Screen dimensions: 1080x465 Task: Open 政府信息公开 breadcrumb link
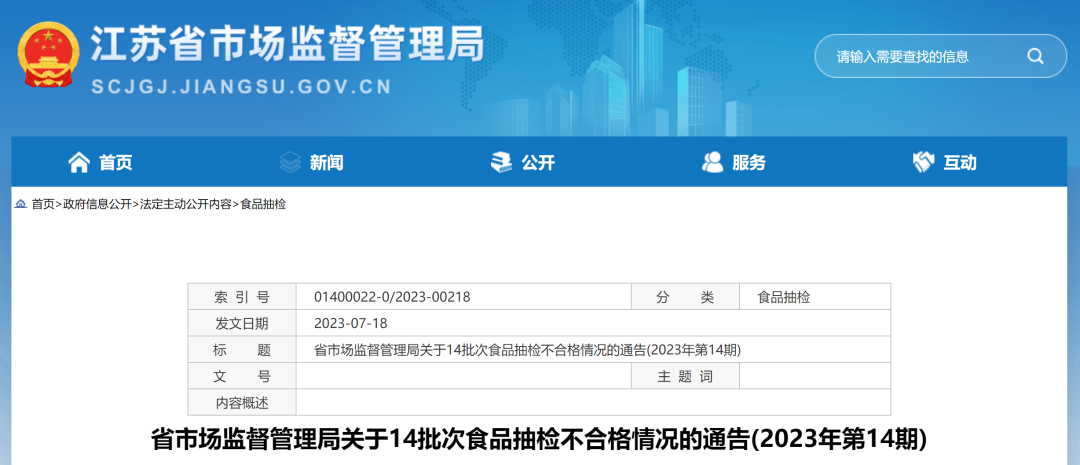97,204
